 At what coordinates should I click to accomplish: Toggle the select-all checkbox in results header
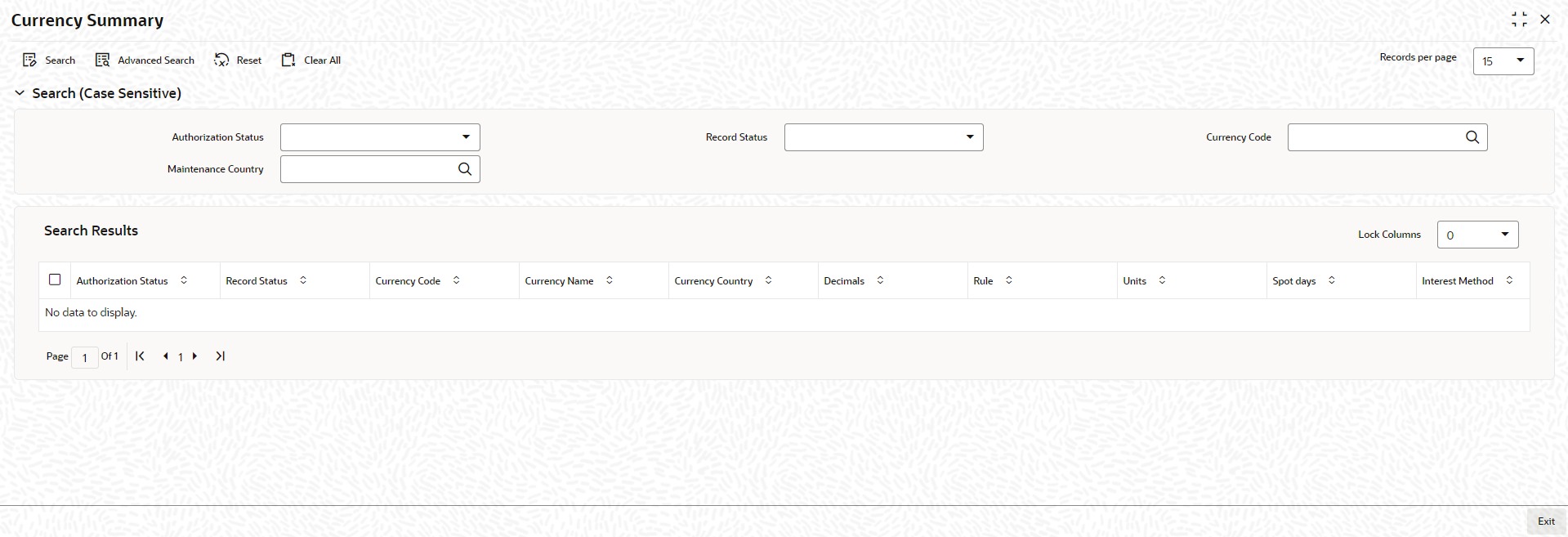(55, 280)
